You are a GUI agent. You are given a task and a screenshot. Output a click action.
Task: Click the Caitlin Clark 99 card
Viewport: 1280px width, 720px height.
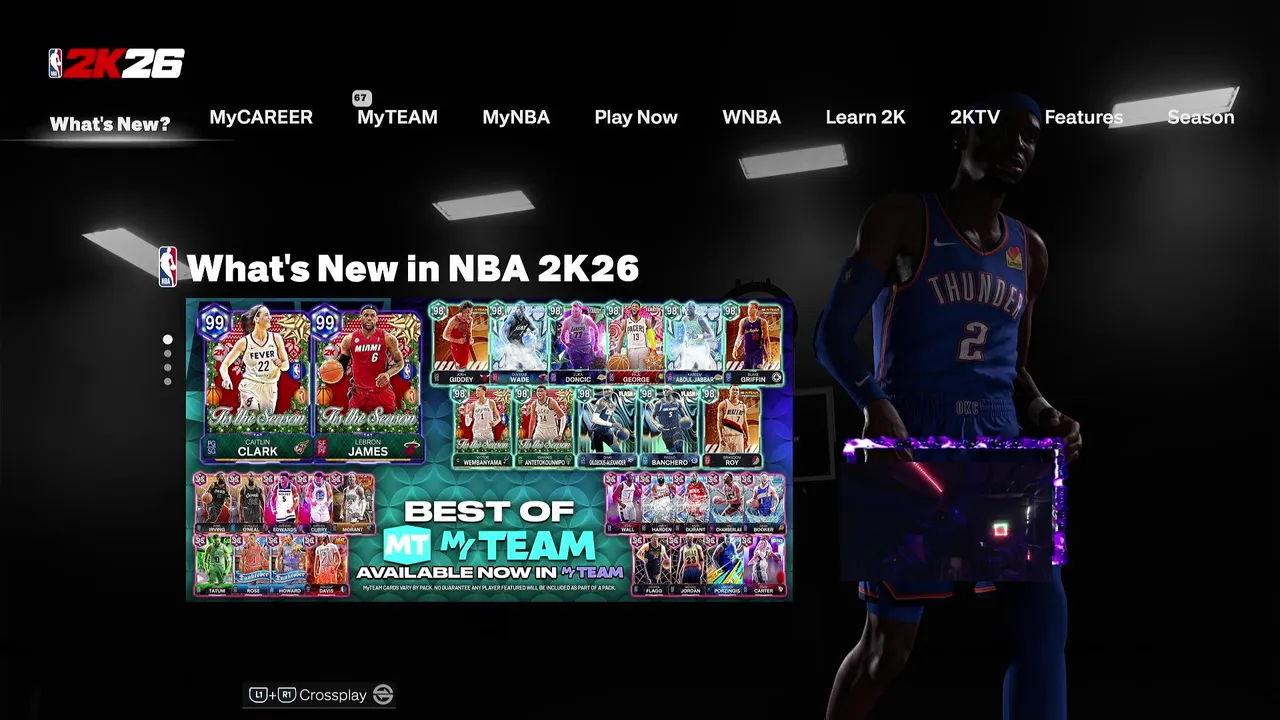(257, 383)
